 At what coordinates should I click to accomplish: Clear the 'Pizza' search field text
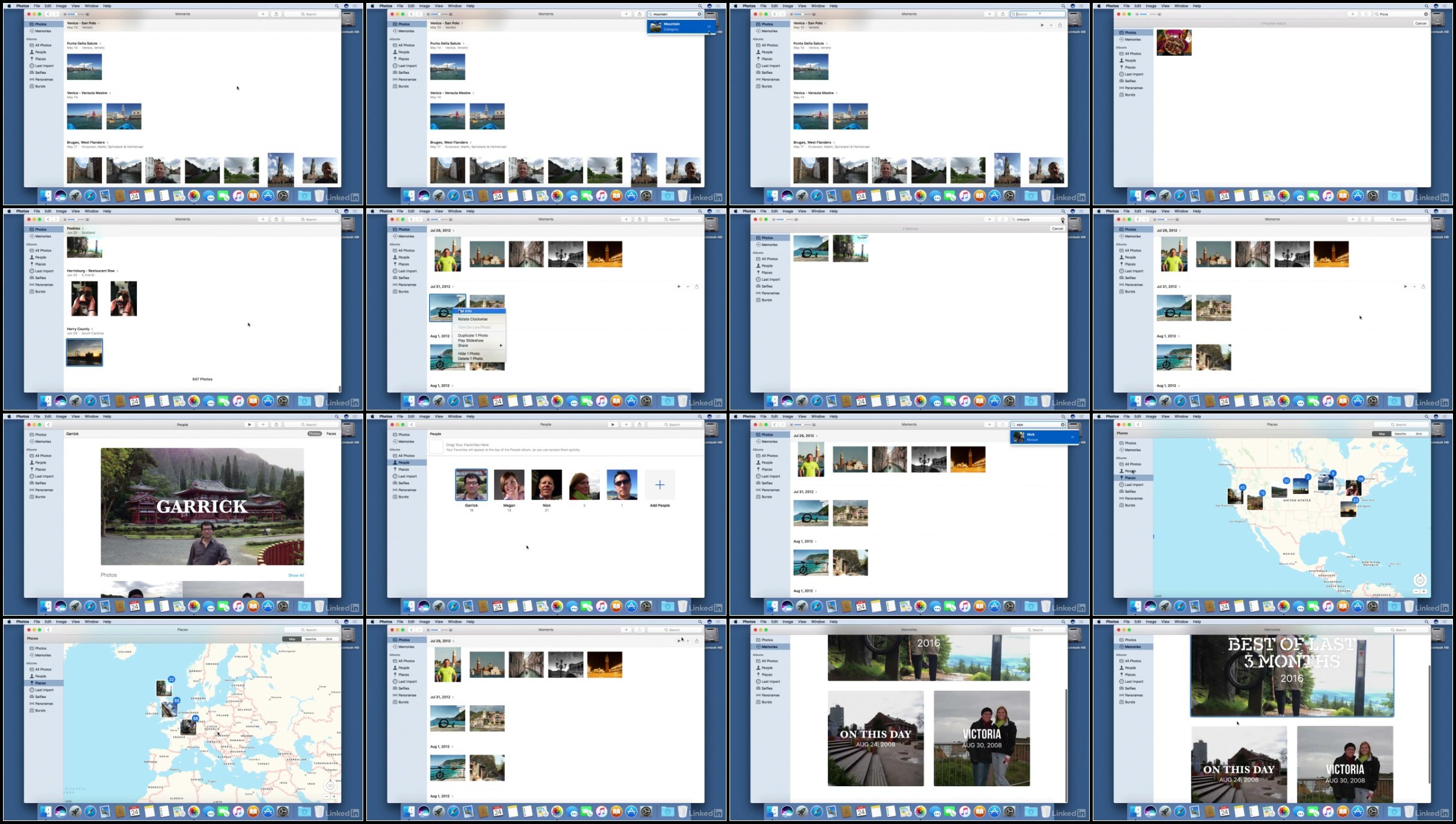coord(1426,14)
